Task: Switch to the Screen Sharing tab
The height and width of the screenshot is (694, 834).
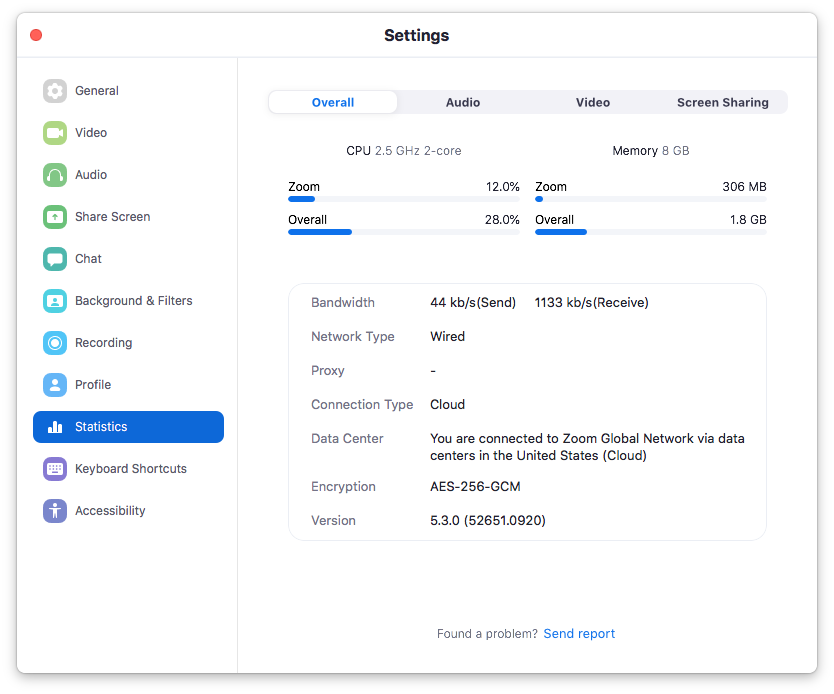Action: pyautogui.click(x=722, y=103)
